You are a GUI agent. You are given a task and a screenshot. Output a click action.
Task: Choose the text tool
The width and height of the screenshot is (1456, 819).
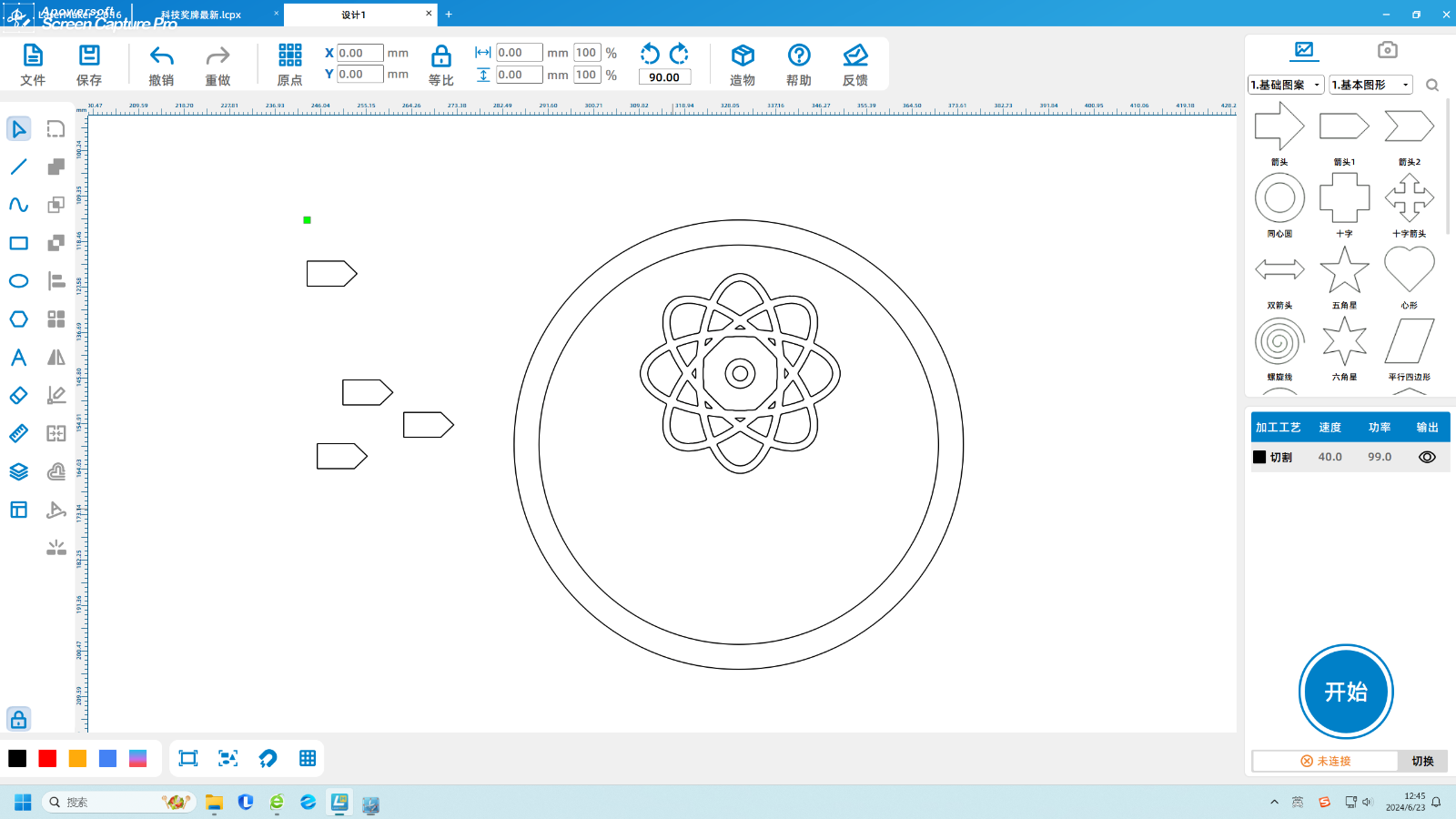[18, 358]
